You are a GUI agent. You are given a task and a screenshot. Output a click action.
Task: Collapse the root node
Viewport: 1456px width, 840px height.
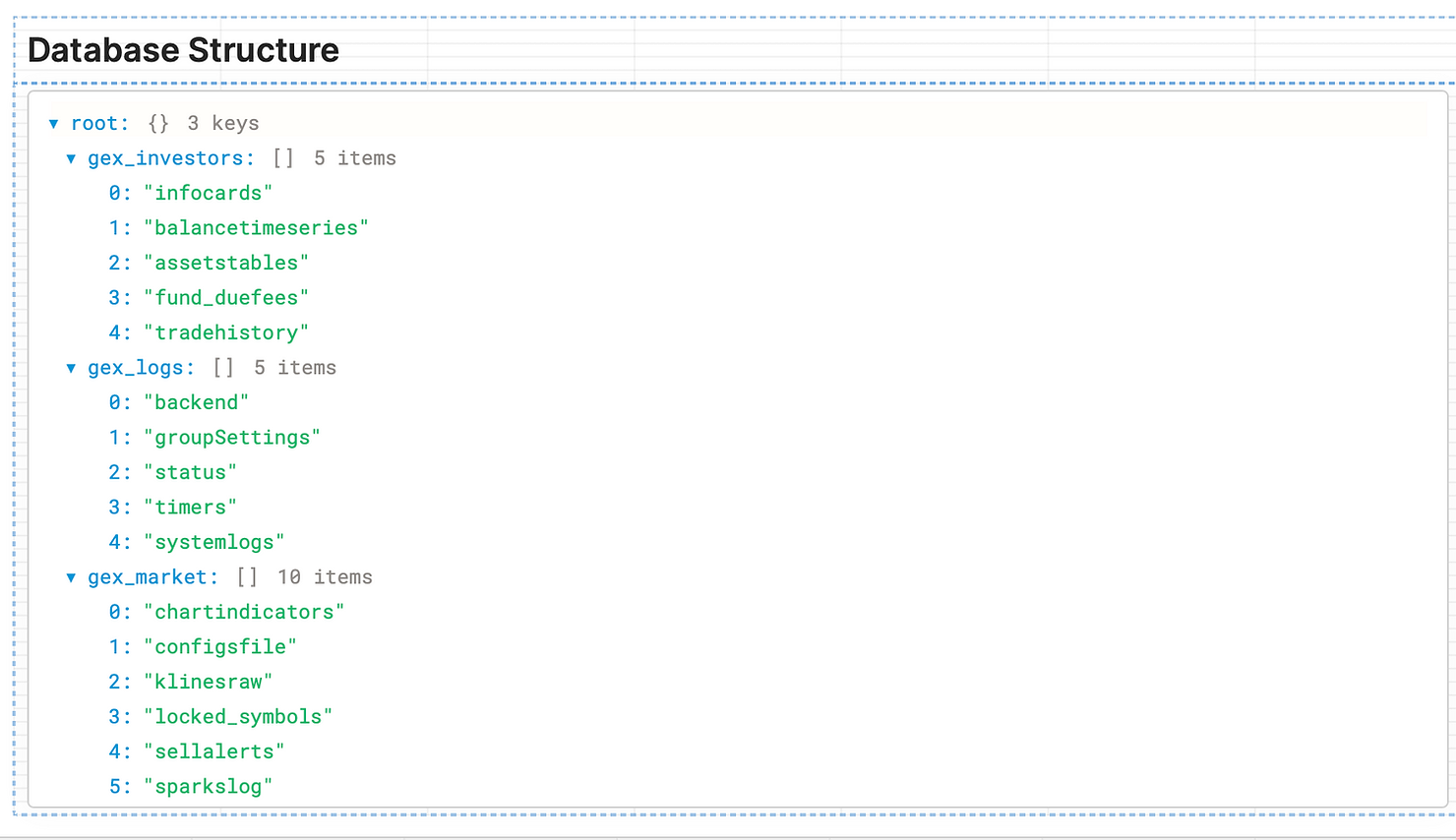[53, 123]
